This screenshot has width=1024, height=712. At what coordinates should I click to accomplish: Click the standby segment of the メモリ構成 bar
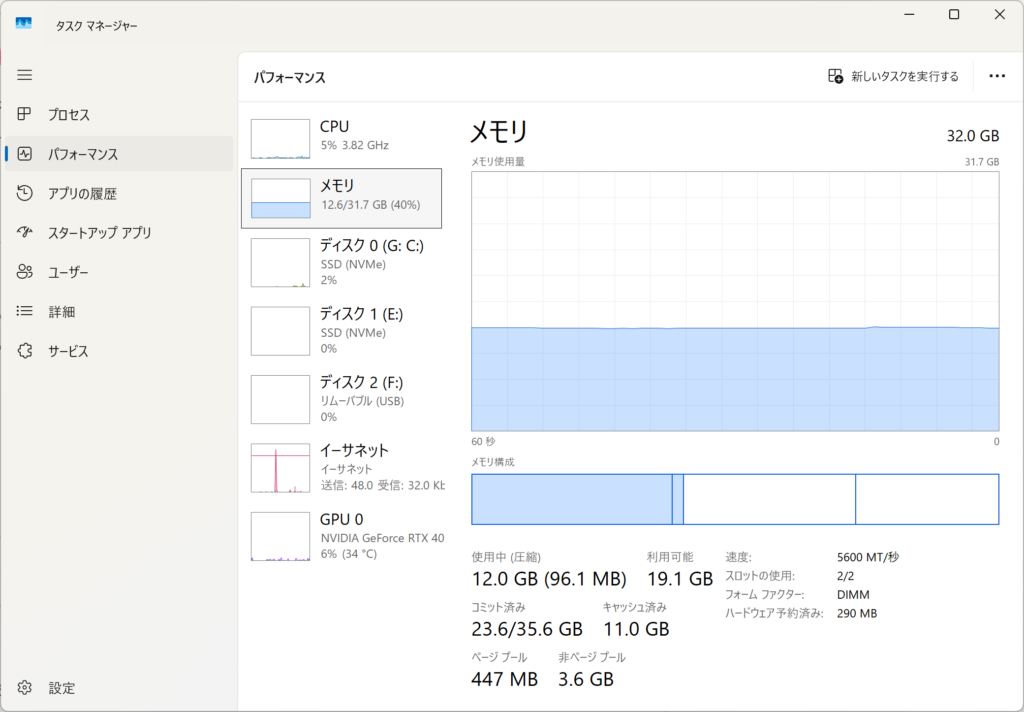pyautogui.click(x=769, y=499)
